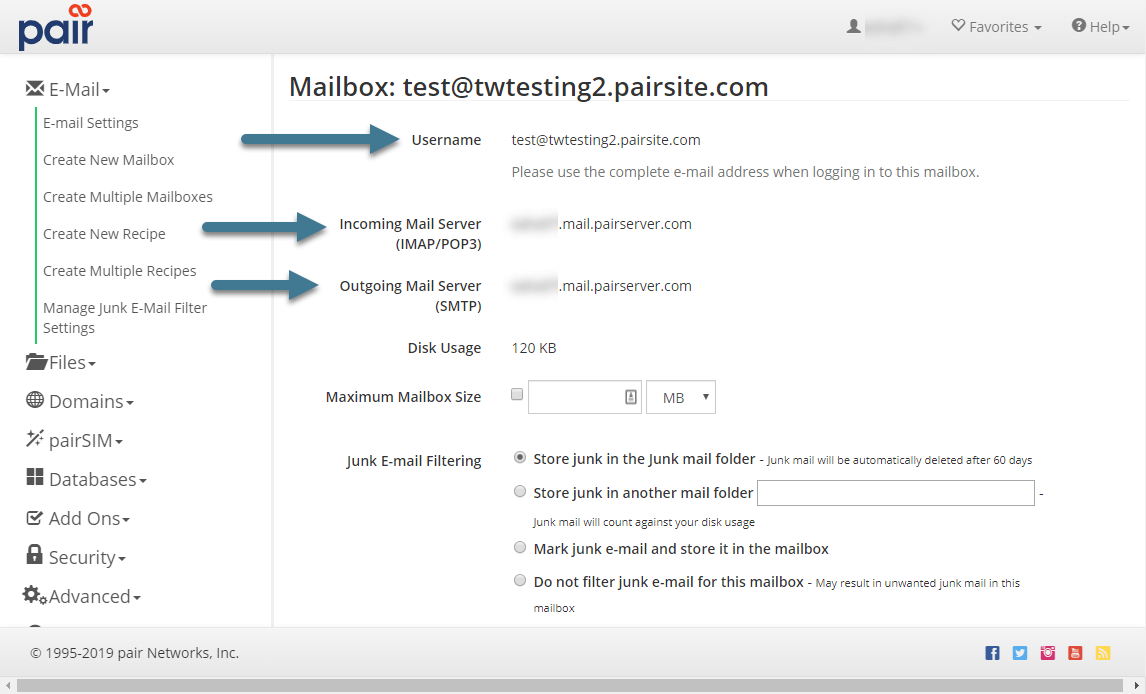The height and width of the screenshot is (694, 1146).
Task: Open Create New Mailbox
Action: [x=108, y=159]
